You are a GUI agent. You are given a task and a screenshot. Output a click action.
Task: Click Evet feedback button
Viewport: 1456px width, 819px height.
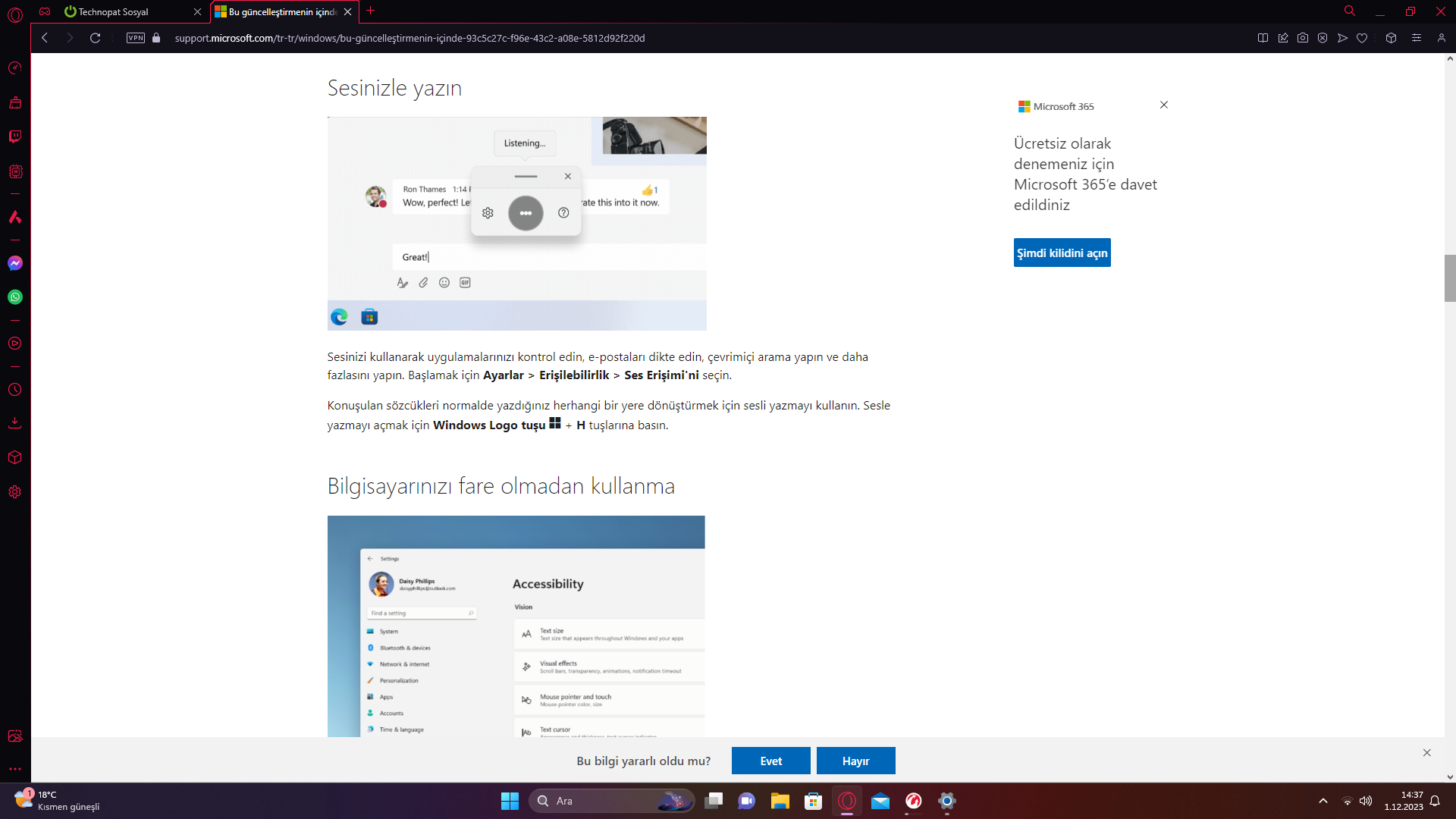coord(770,761)
